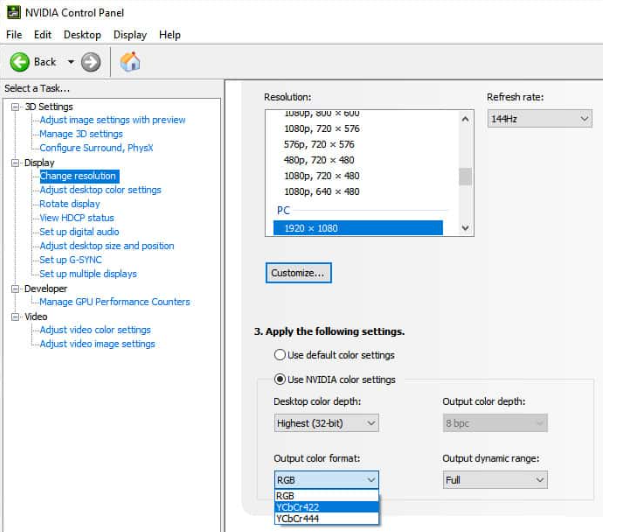Select Use NVIDIA color settings radio
The height and width of the screenshot is (532, 619).
click(280, 379)
